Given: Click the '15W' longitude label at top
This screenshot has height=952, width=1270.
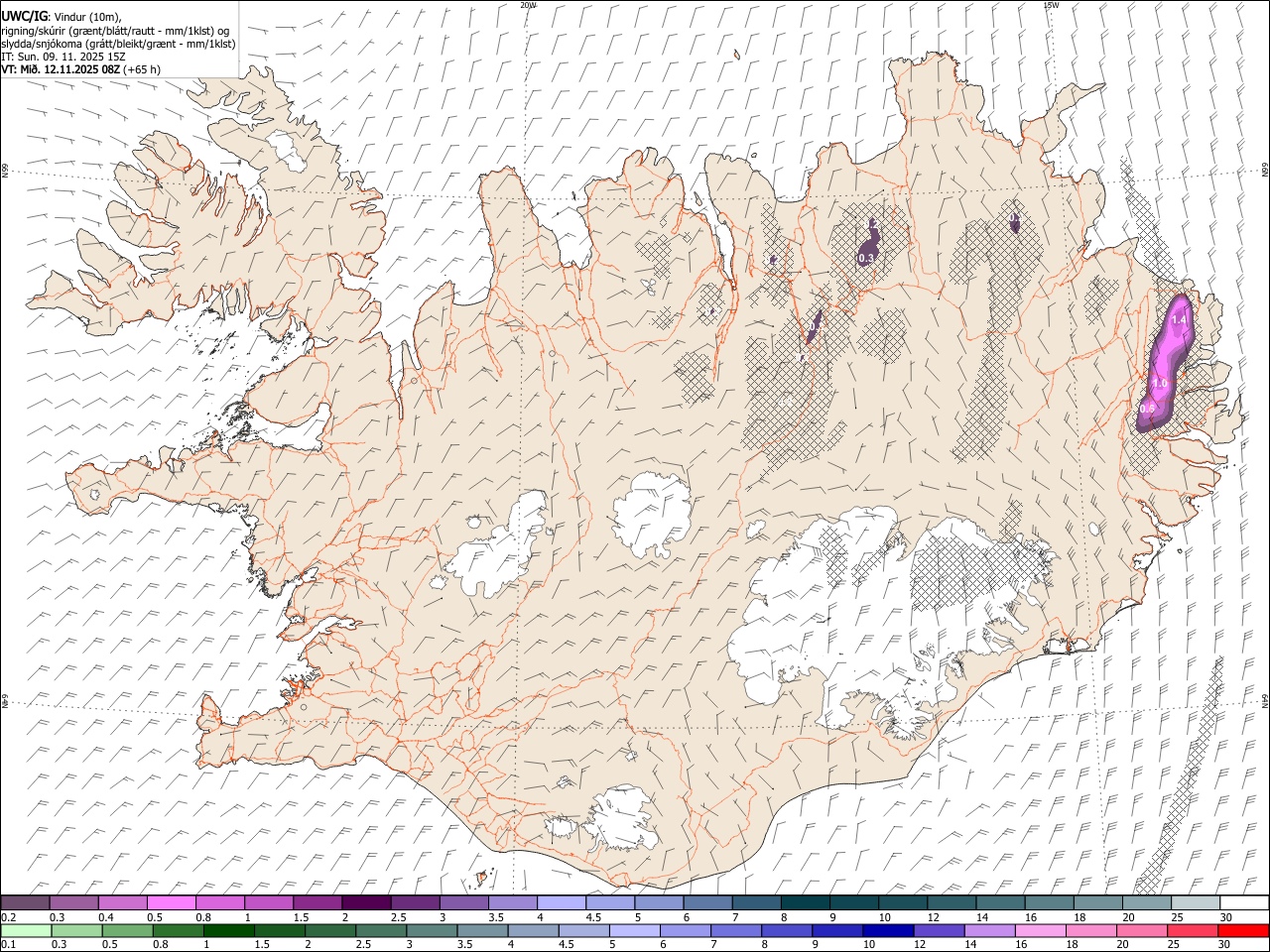Looking at the screenshot, I should (x=1051, y=5).
